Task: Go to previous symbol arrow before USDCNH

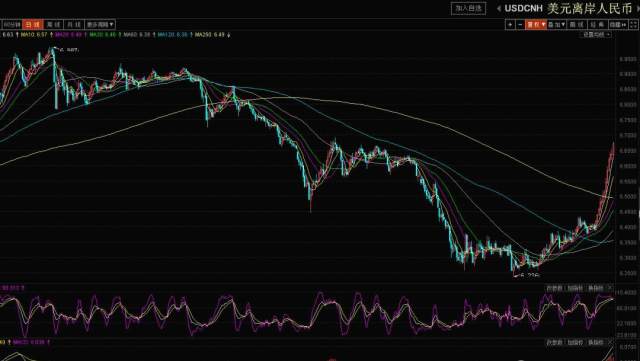Action: 499,8
